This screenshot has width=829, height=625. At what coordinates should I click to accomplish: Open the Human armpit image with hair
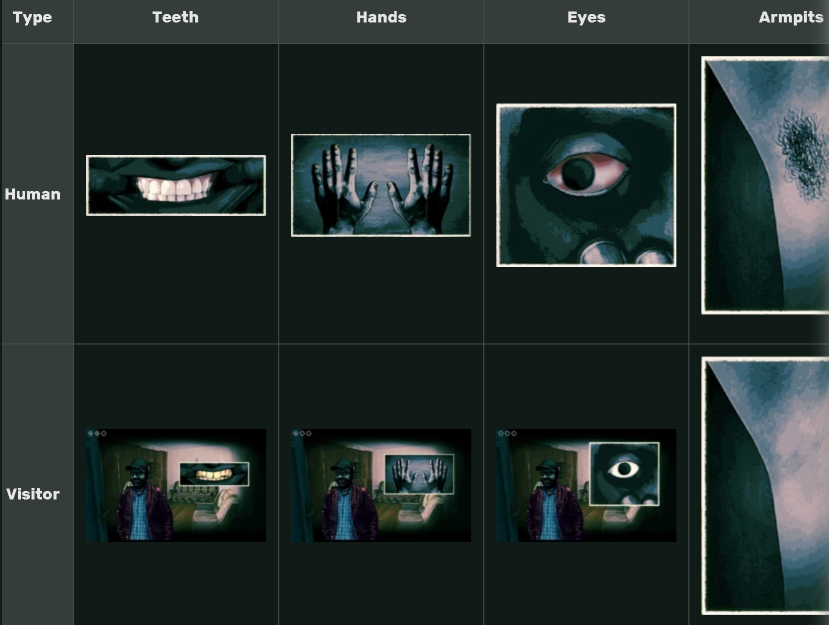coord(765,185)
